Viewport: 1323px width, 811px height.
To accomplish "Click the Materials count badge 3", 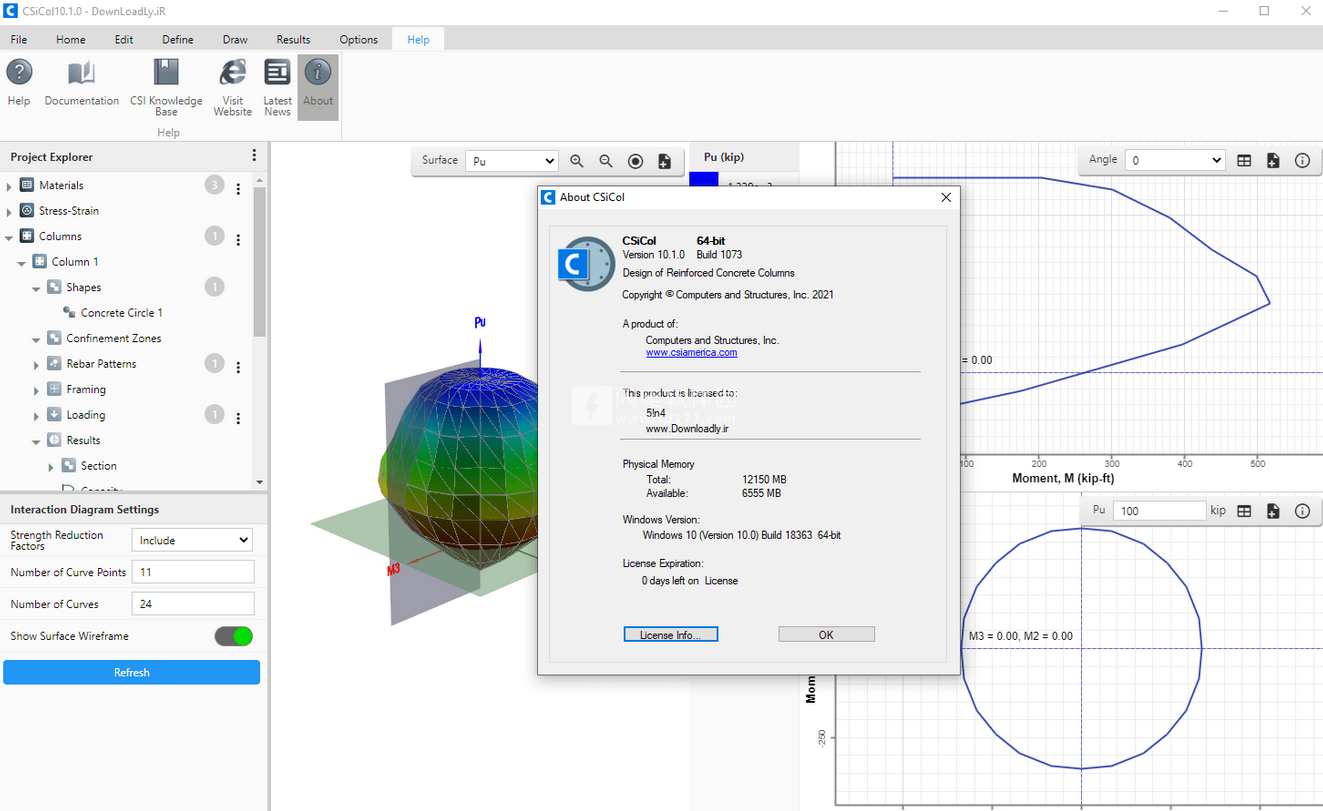I will (214, 185).
